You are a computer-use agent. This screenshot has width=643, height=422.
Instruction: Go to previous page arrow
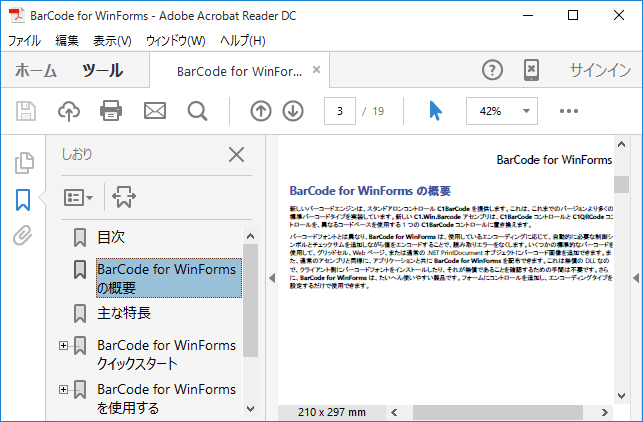coord(261,111)
